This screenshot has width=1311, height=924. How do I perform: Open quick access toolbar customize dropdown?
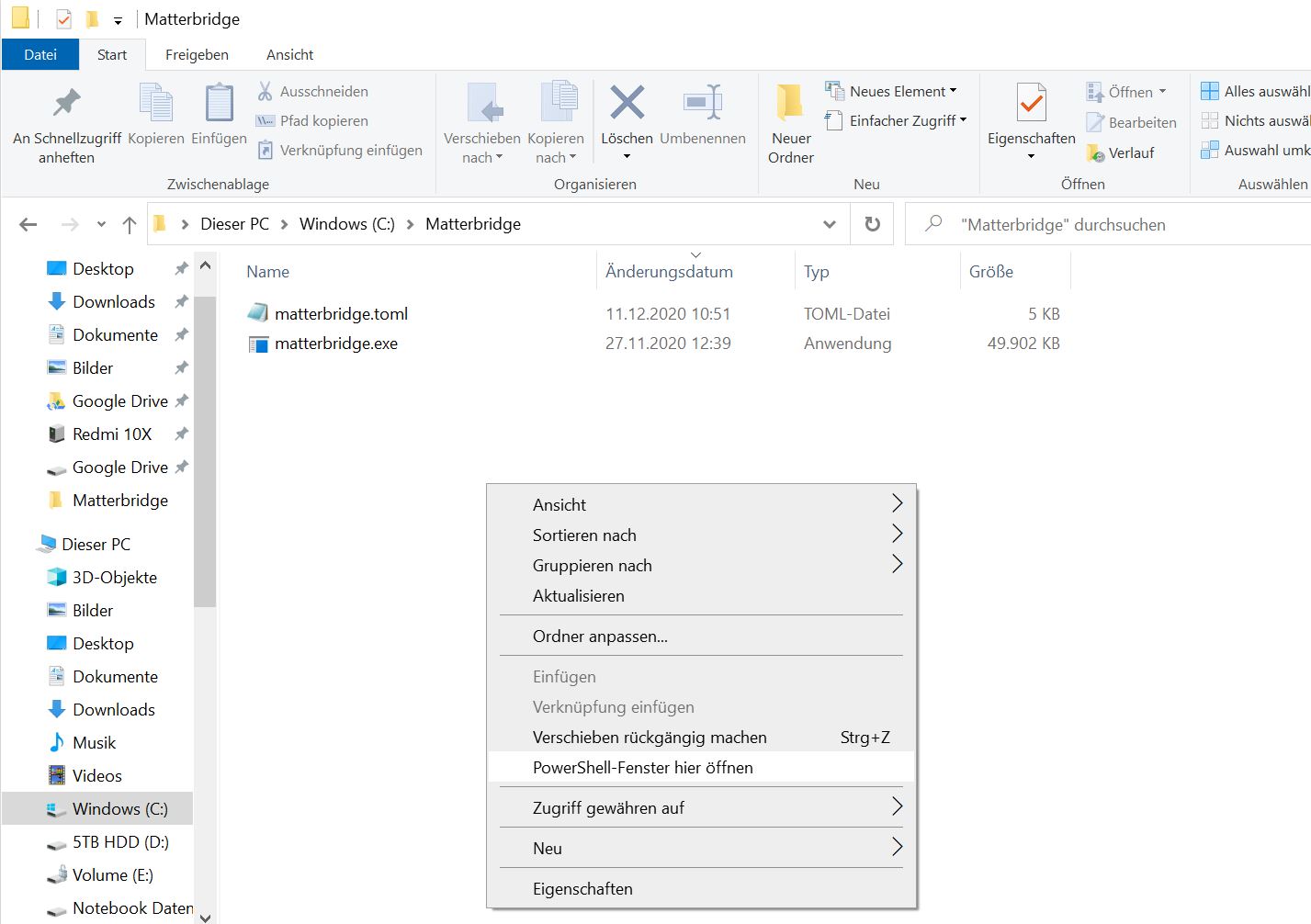[x=118, y=19]
